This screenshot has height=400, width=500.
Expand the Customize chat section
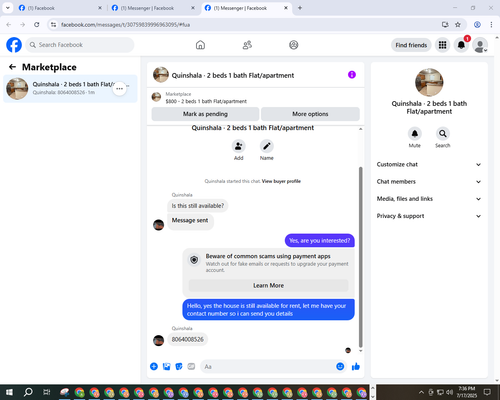[429, 164]
